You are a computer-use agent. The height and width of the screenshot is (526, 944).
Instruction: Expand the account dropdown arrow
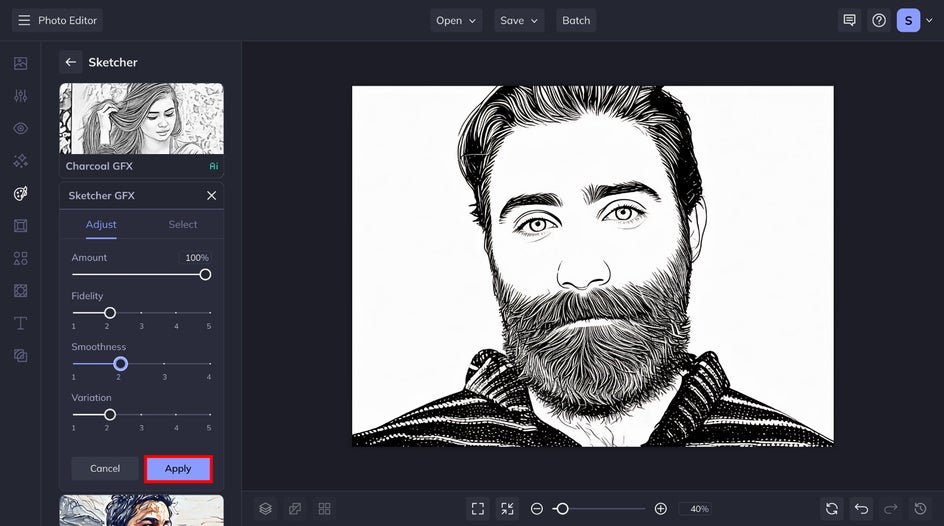(x=929, y=20)
